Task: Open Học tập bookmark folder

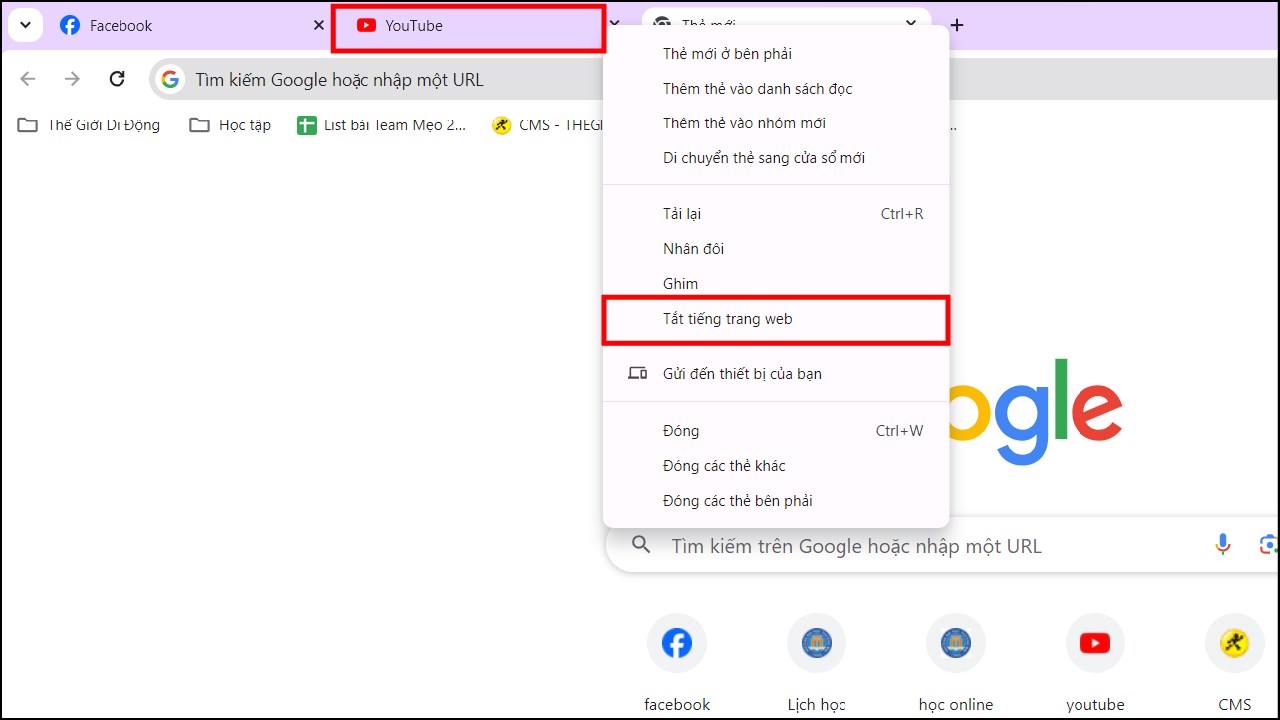Action: 230,125
